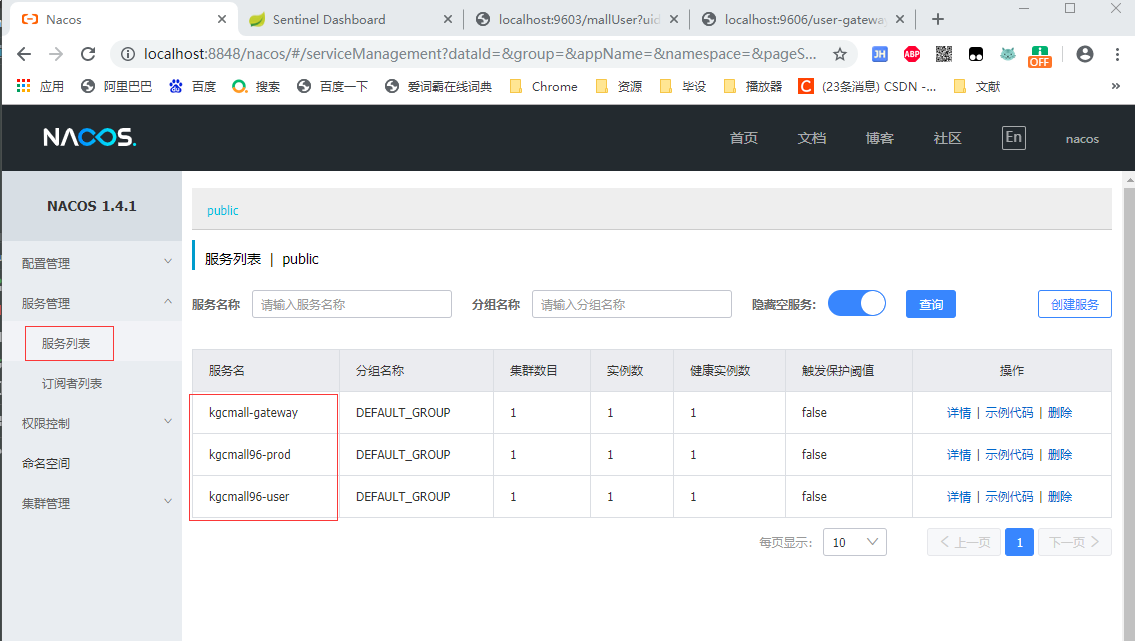Open the 播放器 bookmarks folder
Screen dimensions: 1135x641
[x=753, y=87]
